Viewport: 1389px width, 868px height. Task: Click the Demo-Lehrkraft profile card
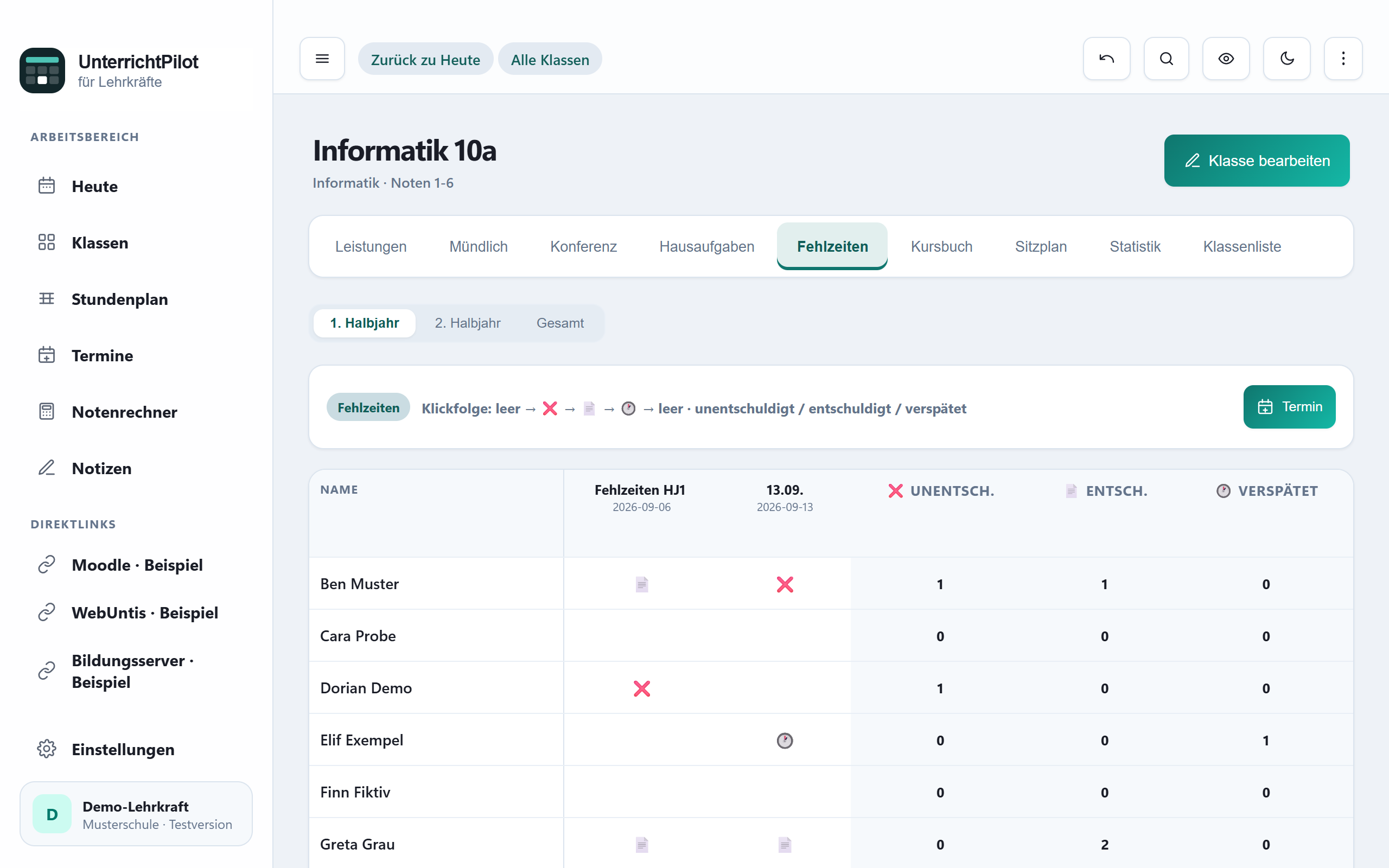click(136, 813)
